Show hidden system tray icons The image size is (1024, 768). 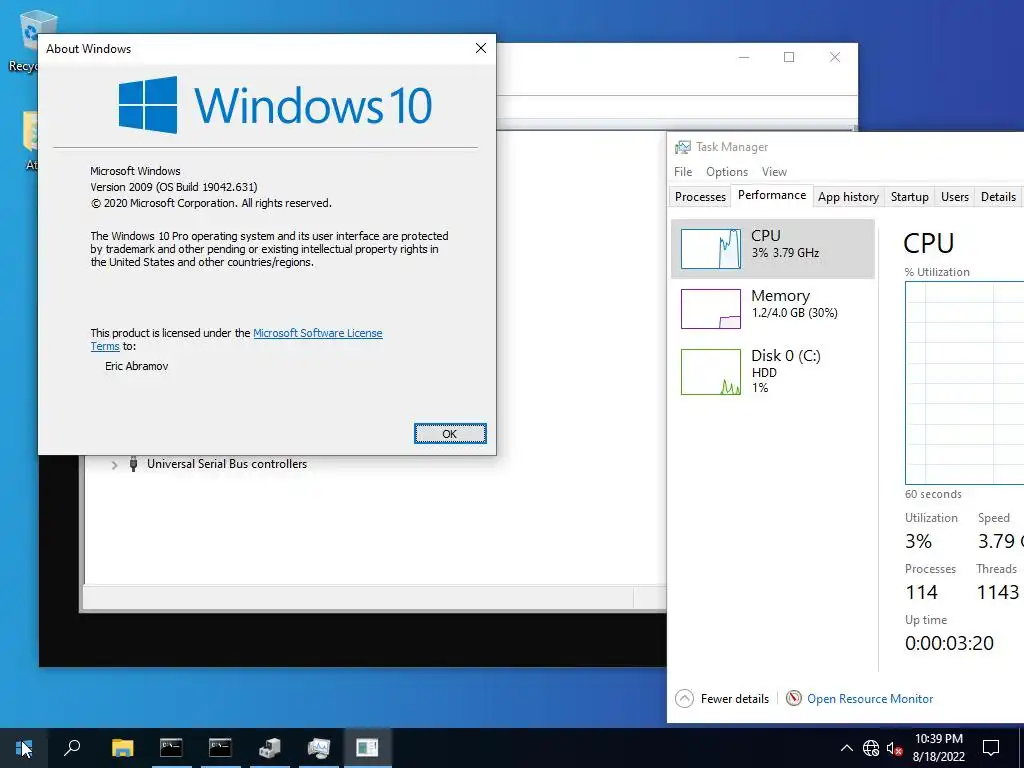coord(846,748)
